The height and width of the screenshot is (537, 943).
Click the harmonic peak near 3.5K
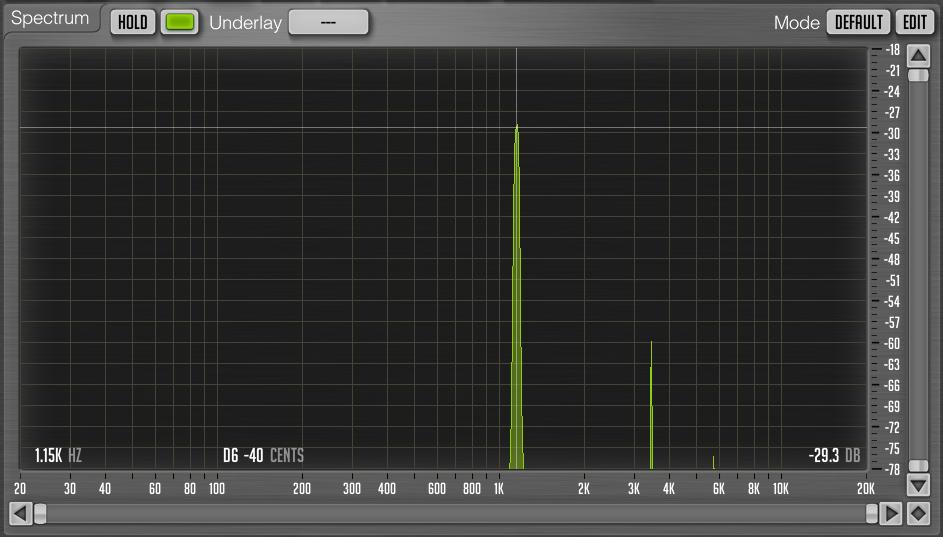point(651,405)
